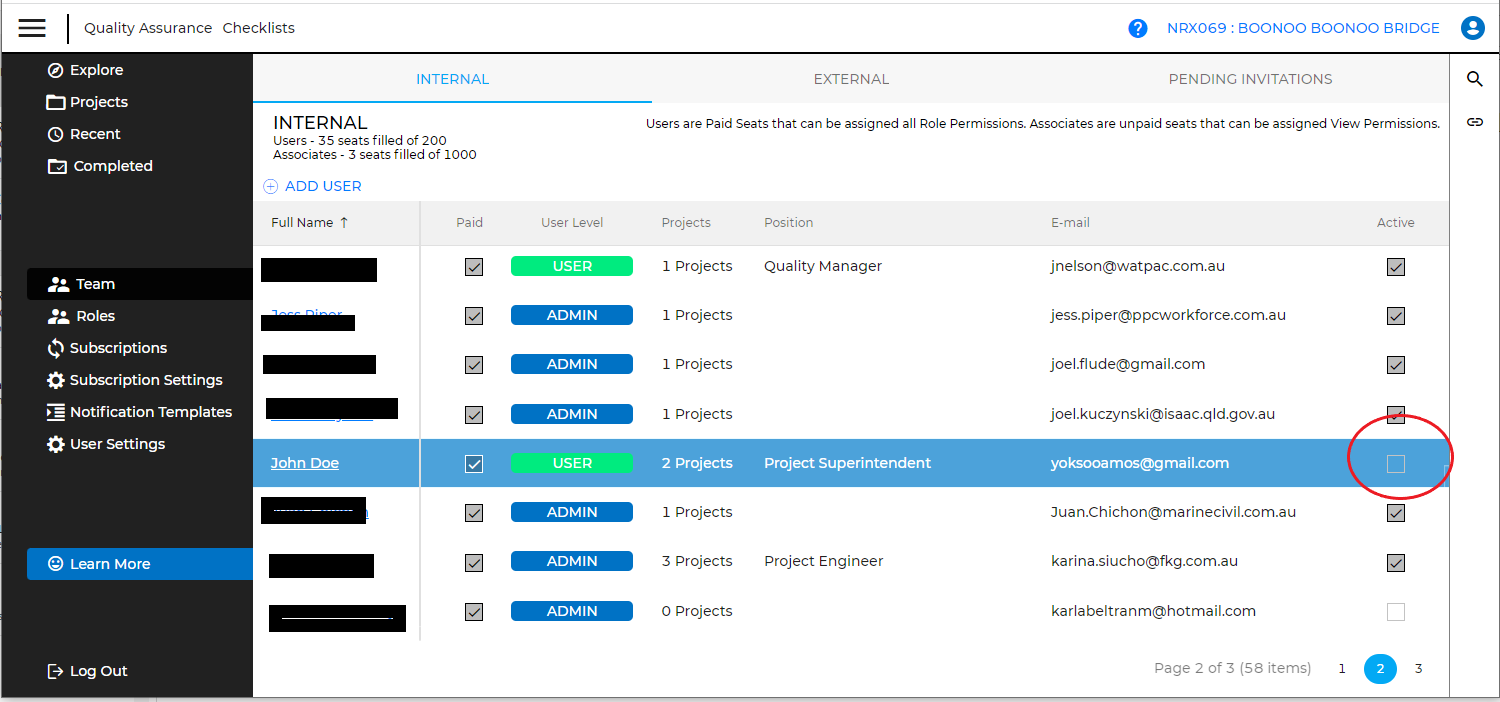Toggle Active checkbox for karina.siucho@fkg.com.au
Viewport: 1500px width, 702px height.
click(1396, 562)
